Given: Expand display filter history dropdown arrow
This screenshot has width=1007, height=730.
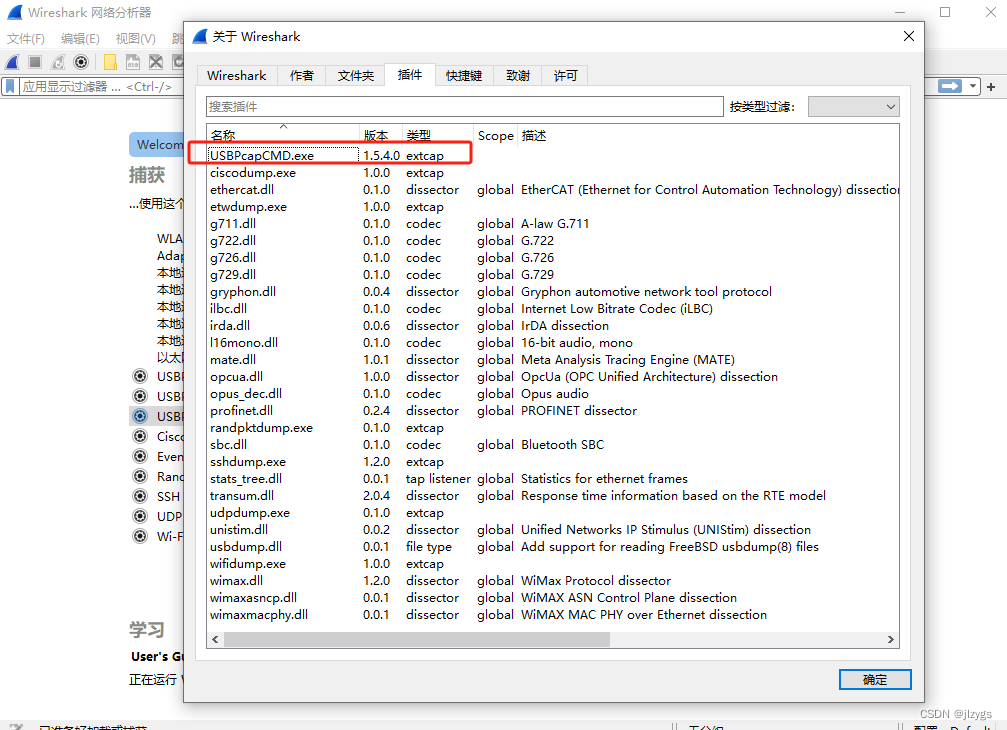Looking at the screenshot, I should point(972,86).
